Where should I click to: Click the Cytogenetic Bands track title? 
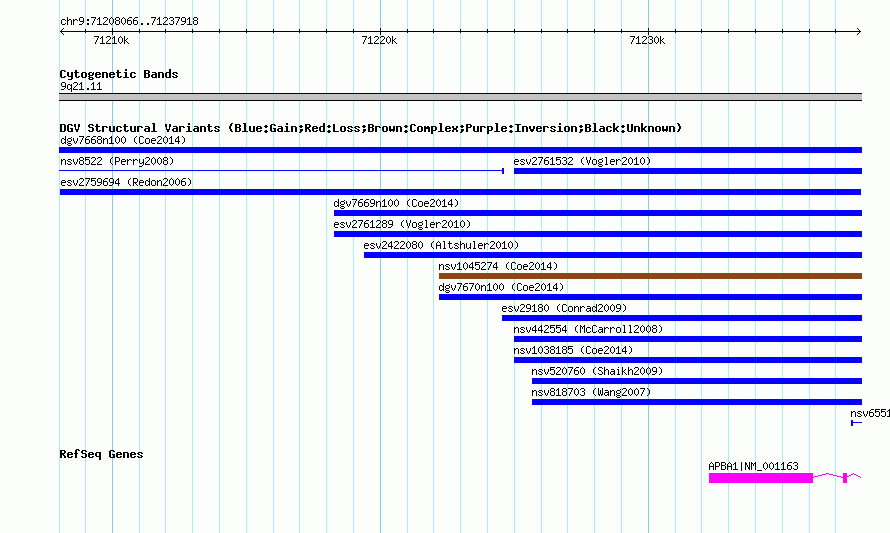pos(119,74)
